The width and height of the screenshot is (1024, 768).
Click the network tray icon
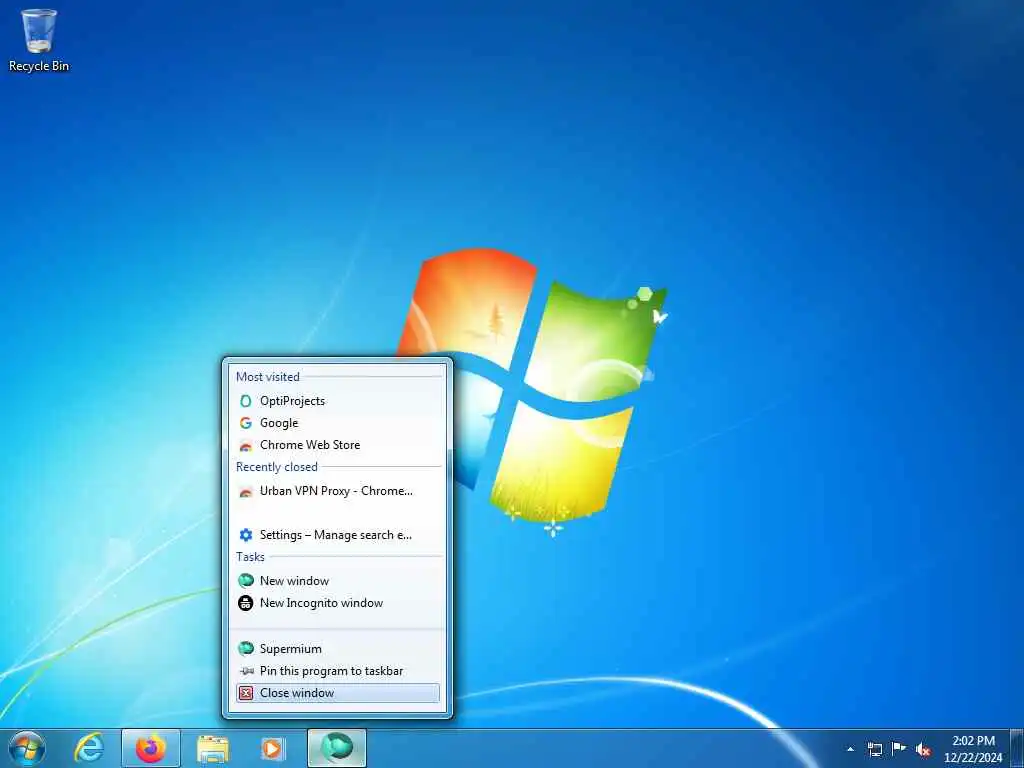(875, 750)
